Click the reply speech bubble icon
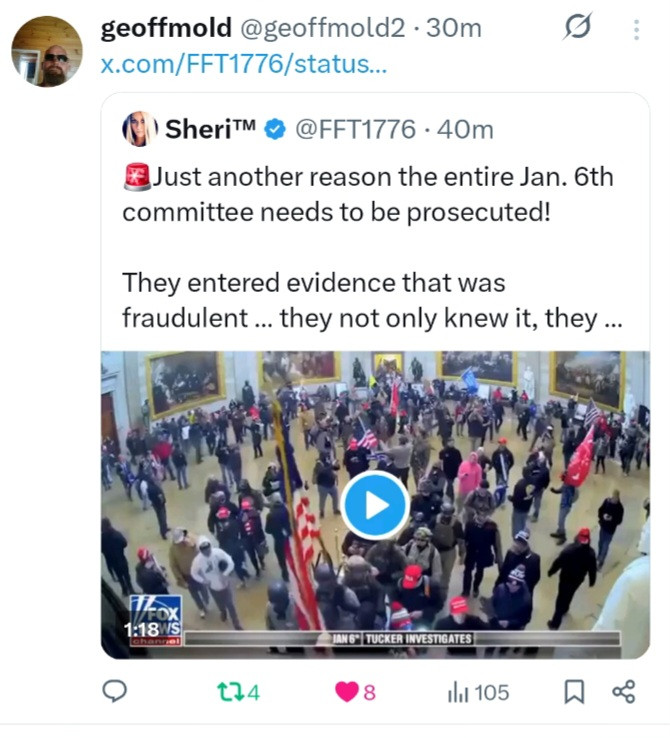Screen dimensions: 670x738 [x=114, y=691]
